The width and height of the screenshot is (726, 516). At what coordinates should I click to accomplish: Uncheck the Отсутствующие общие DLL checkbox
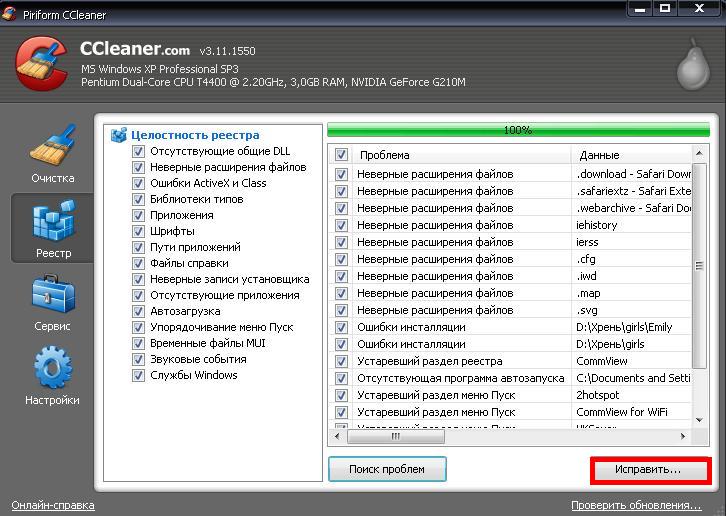(x=139, y=152)
